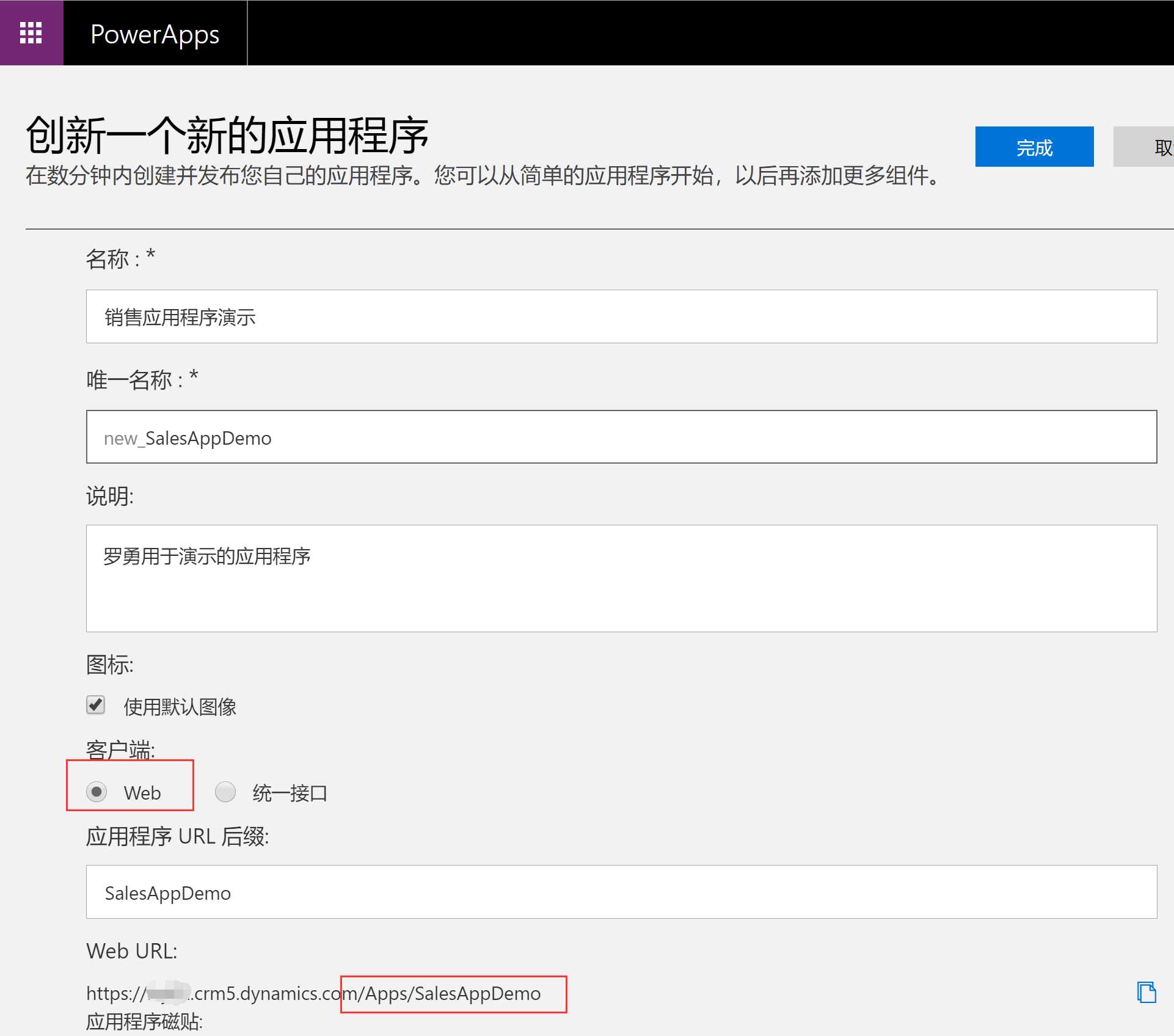Open the app launcher waffle icon
Viewport: 1174px width, 1036px height.
coord(31,33)
